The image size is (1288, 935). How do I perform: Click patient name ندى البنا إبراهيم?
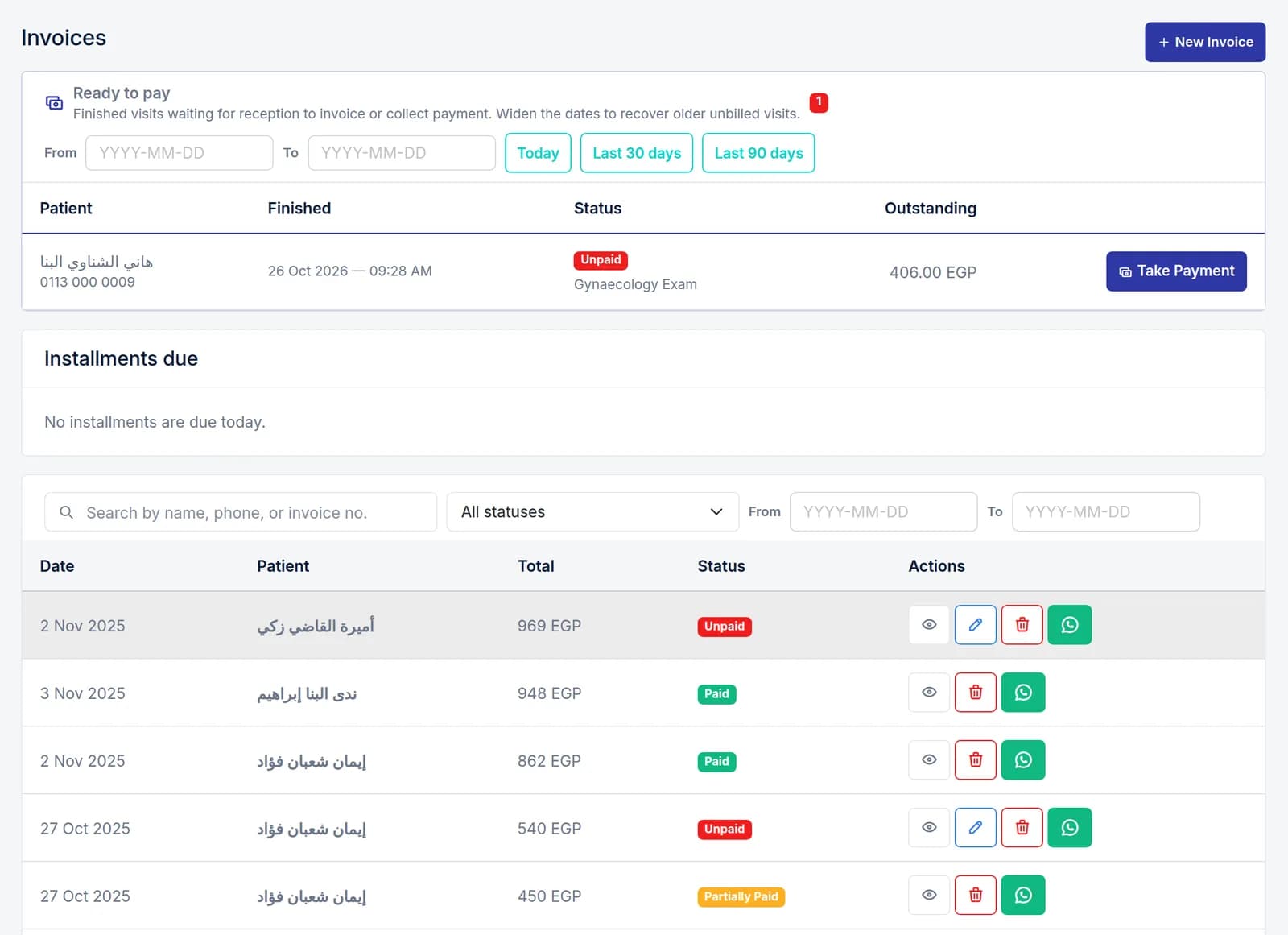pos(307,693)
